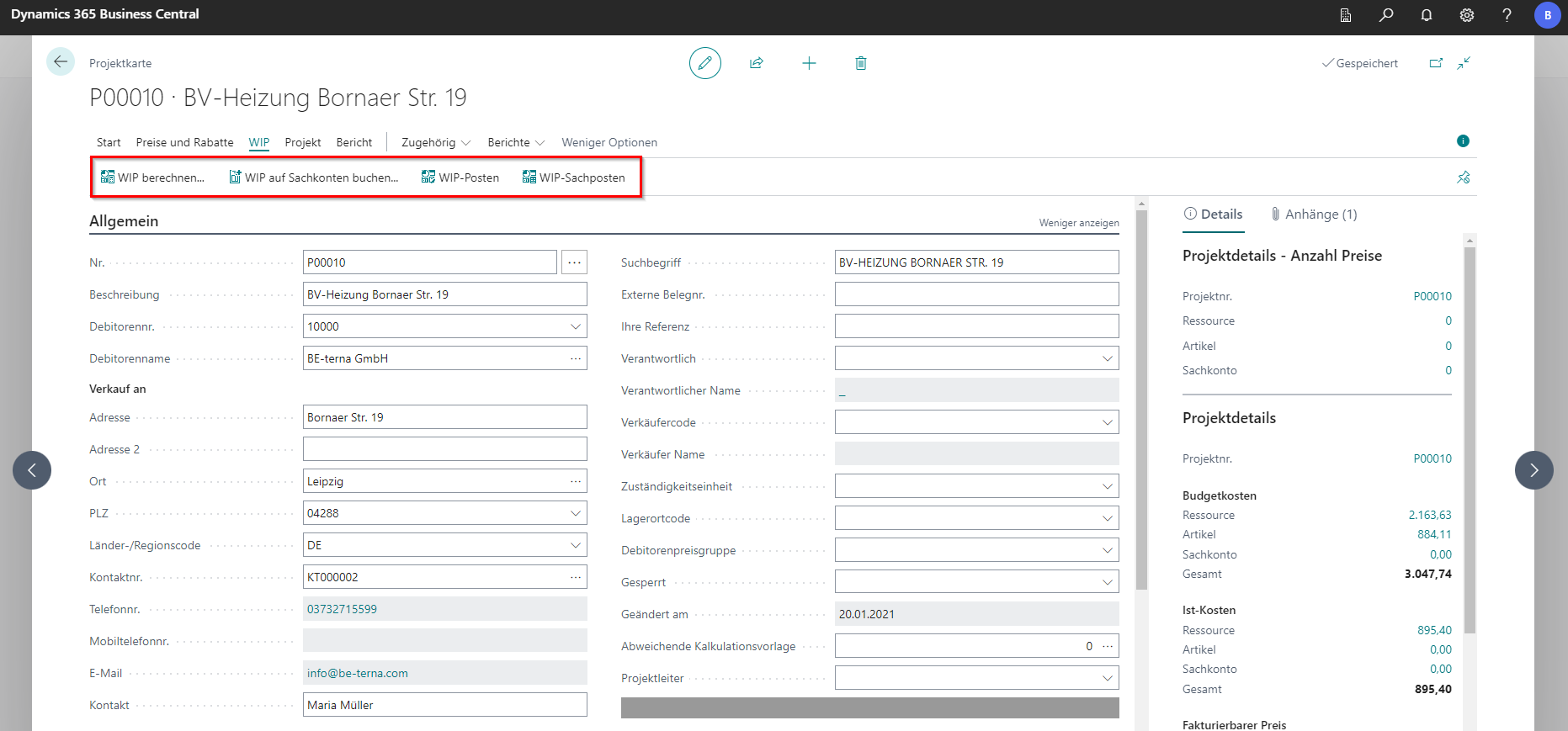
Task: Open the settings gear icon
Action: 1466,15
